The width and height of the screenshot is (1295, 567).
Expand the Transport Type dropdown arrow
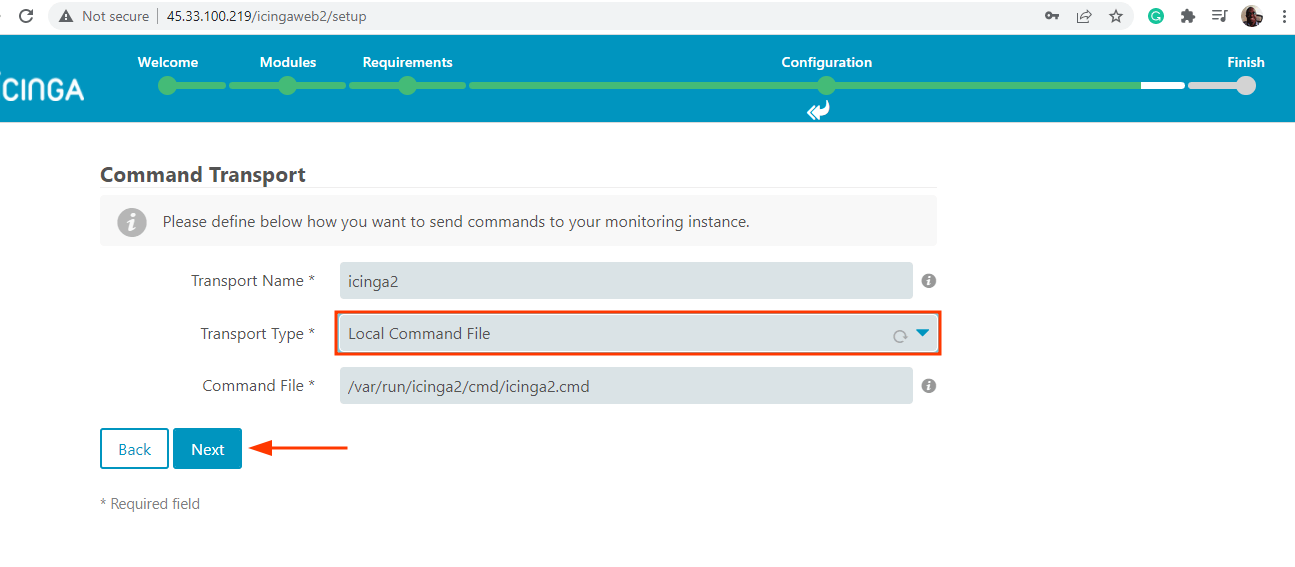tap(922, 334)
